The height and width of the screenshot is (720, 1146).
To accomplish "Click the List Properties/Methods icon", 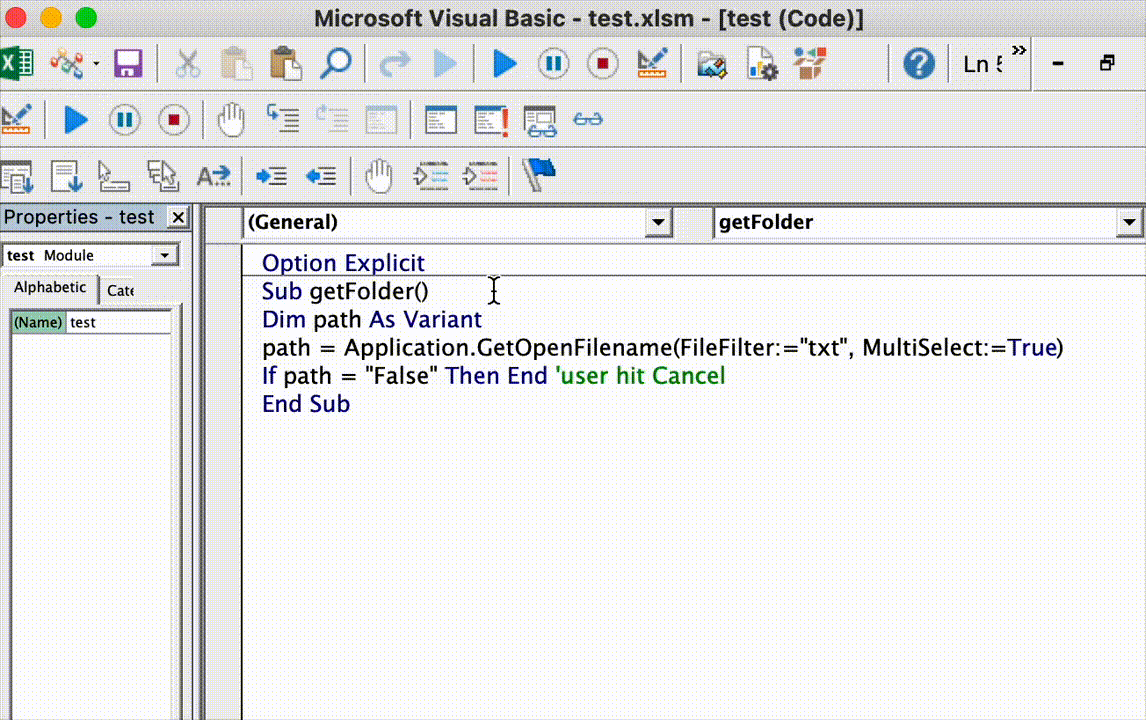I will coord(17,176).
